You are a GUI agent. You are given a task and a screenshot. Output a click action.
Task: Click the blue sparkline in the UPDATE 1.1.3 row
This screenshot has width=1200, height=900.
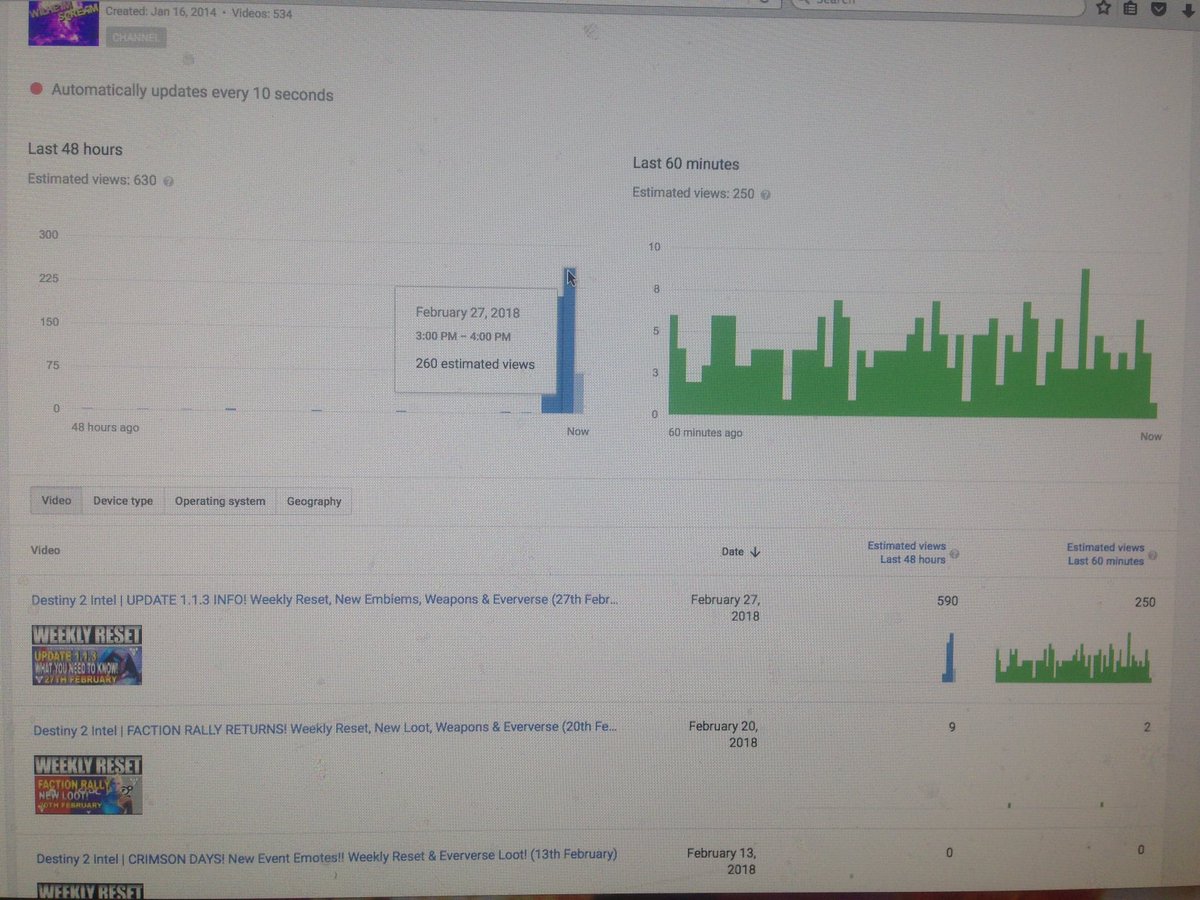point(949,658)
